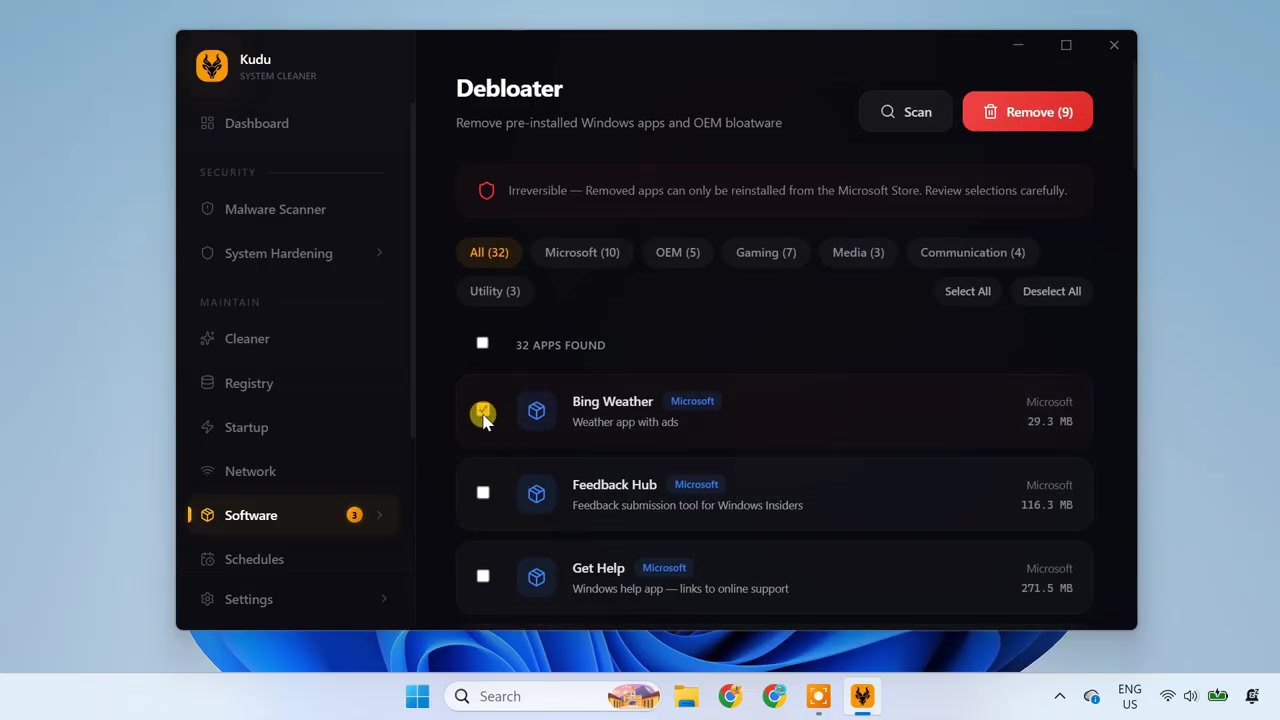Click the "271.5 MB" size text
Image resolution: width=1280 pixels, height=720 pixels.
(x=1046, y=589)
